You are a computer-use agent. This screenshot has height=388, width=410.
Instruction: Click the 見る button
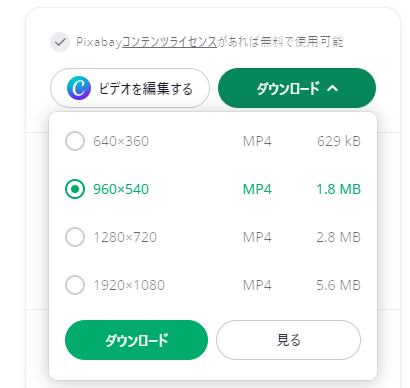coord(288,340)
